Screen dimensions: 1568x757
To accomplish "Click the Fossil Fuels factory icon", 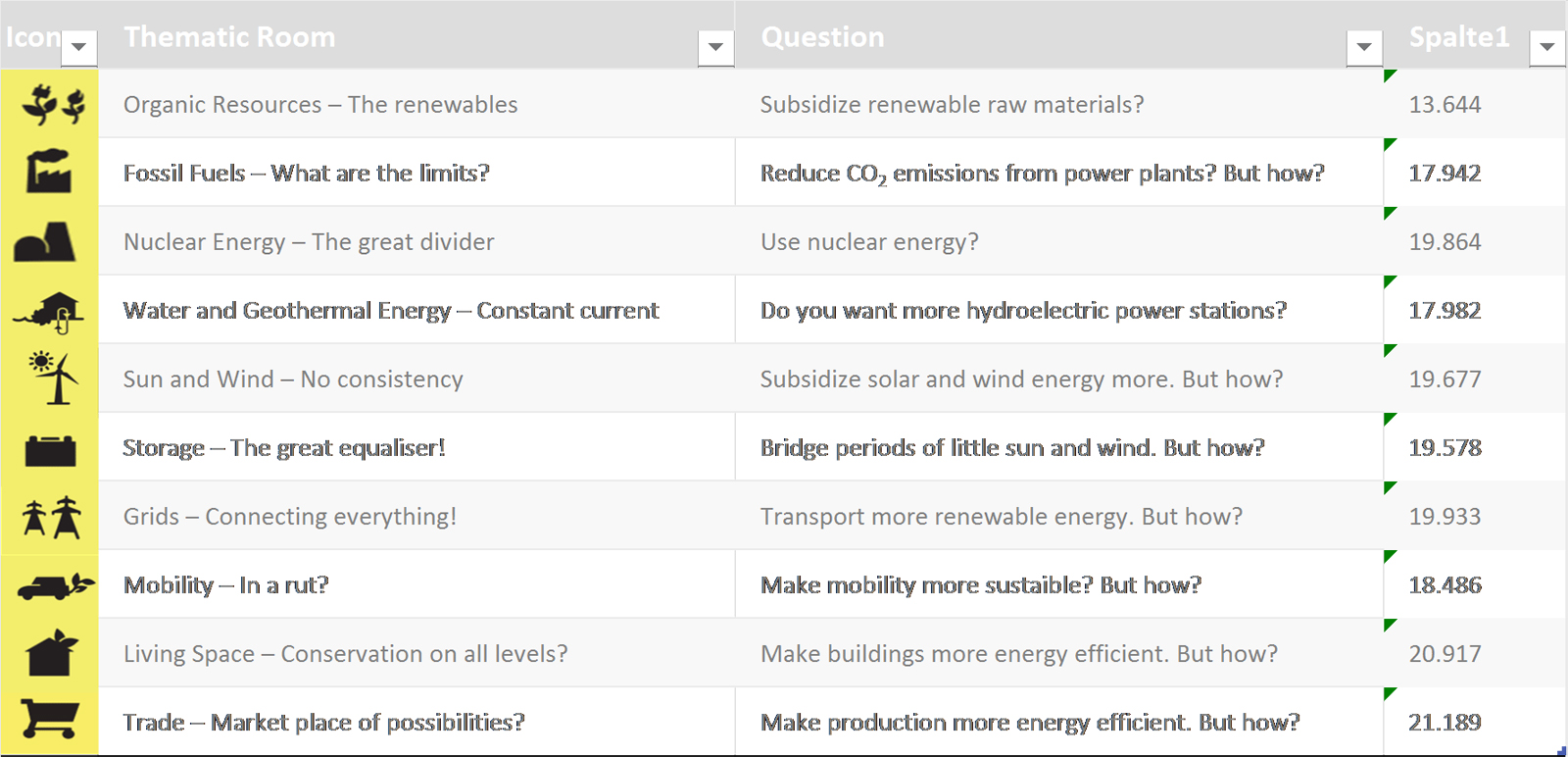I will tap(49, 172).
